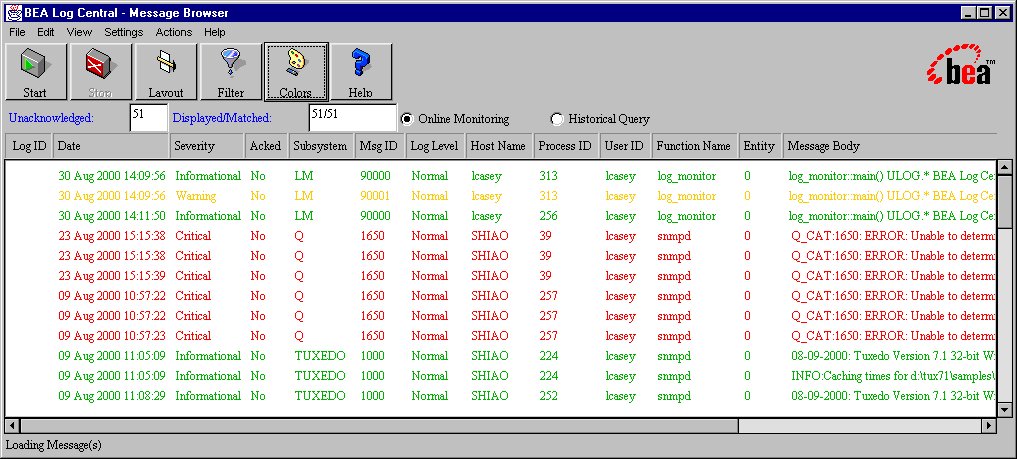Open the Actions menu
Viewport: 1017px width, 459px height.
coord(173,32)
